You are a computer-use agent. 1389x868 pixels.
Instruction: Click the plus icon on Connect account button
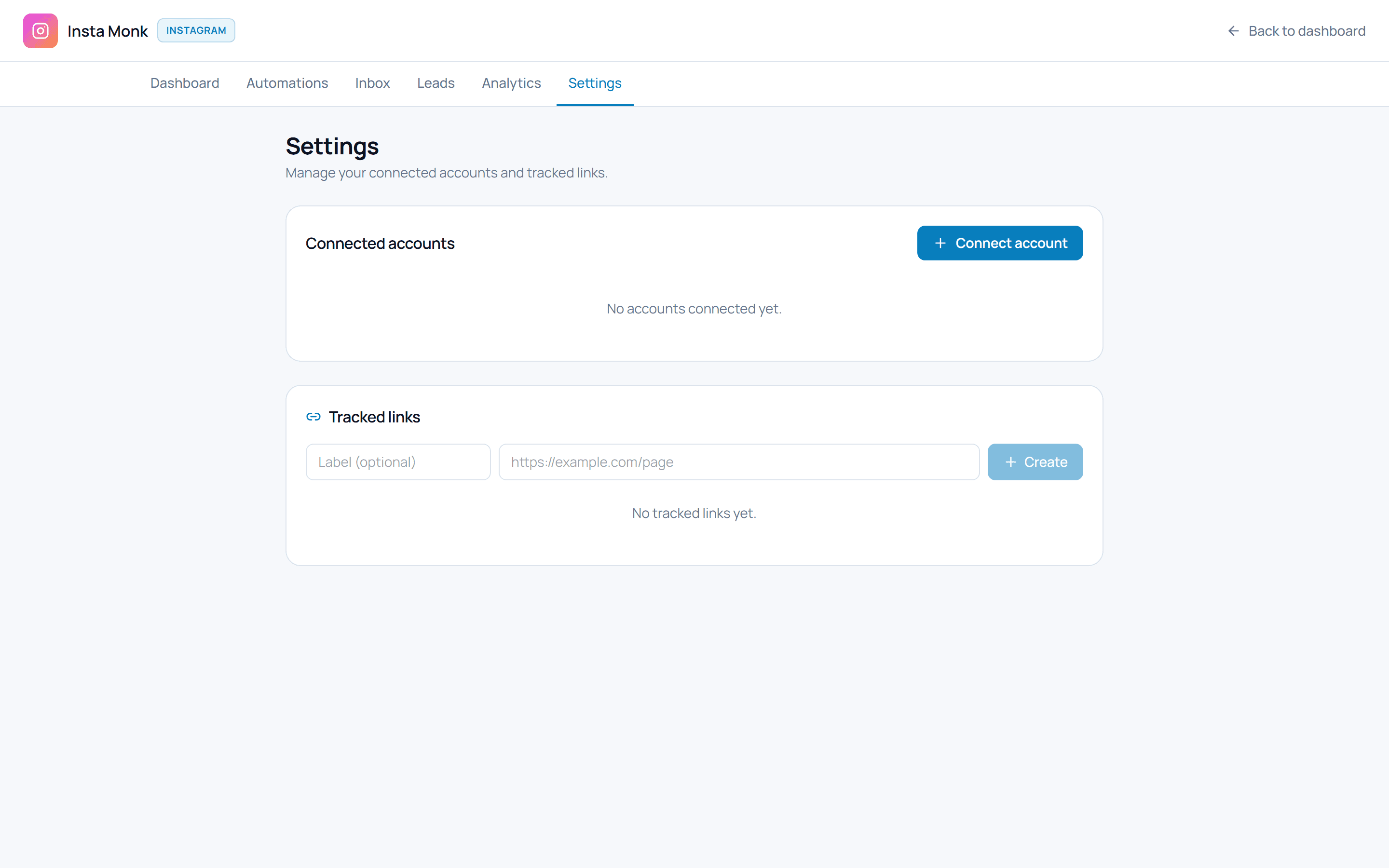940,244
